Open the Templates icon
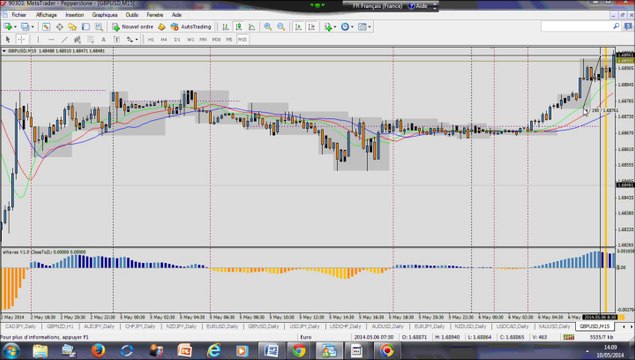 [362, 27]
